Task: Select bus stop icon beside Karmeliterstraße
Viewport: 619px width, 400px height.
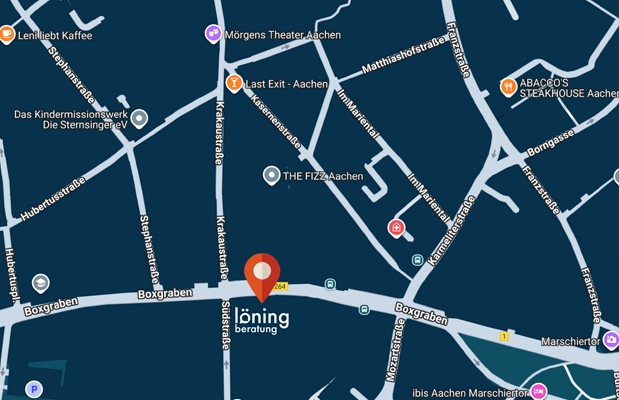Action: 417,260
